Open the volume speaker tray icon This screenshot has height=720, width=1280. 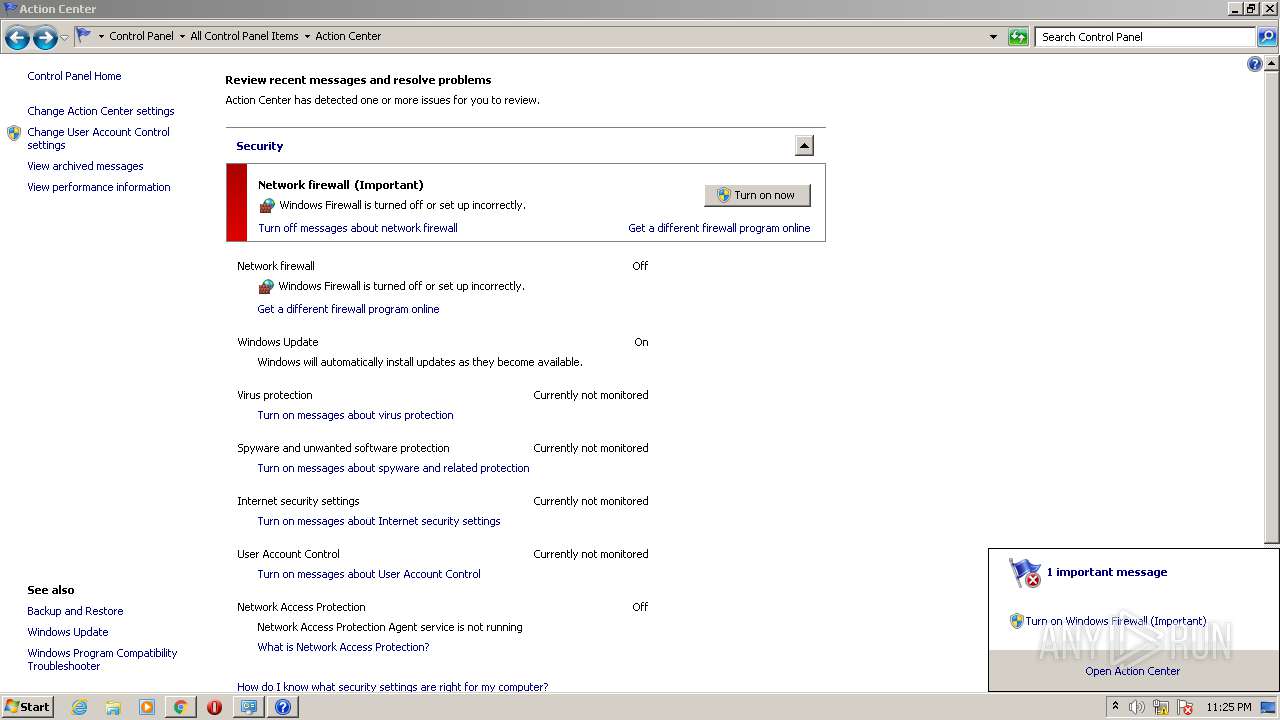1137,707
